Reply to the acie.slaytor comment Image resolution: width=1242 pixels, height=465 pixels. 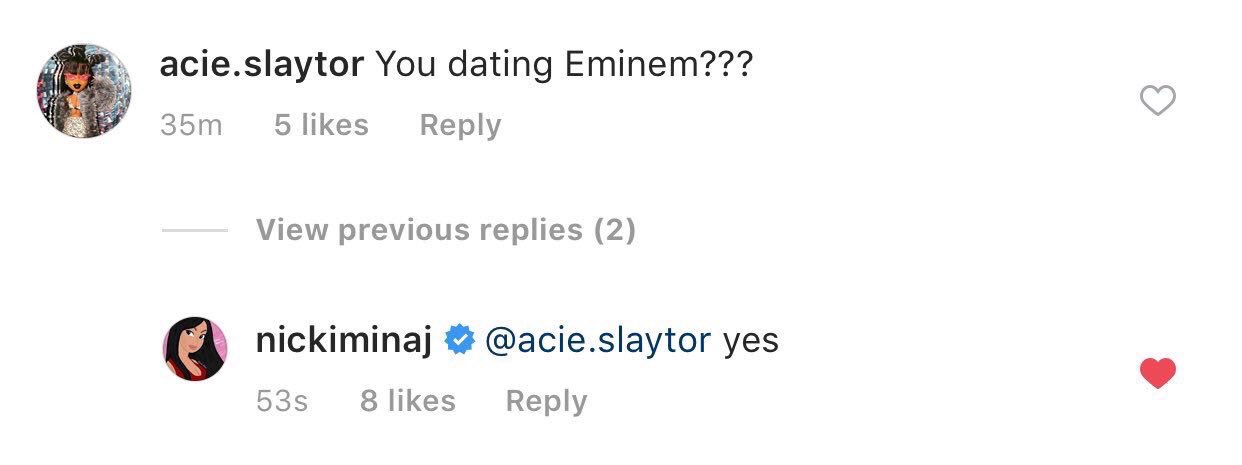pyautogui.click(x=460, y=125)
